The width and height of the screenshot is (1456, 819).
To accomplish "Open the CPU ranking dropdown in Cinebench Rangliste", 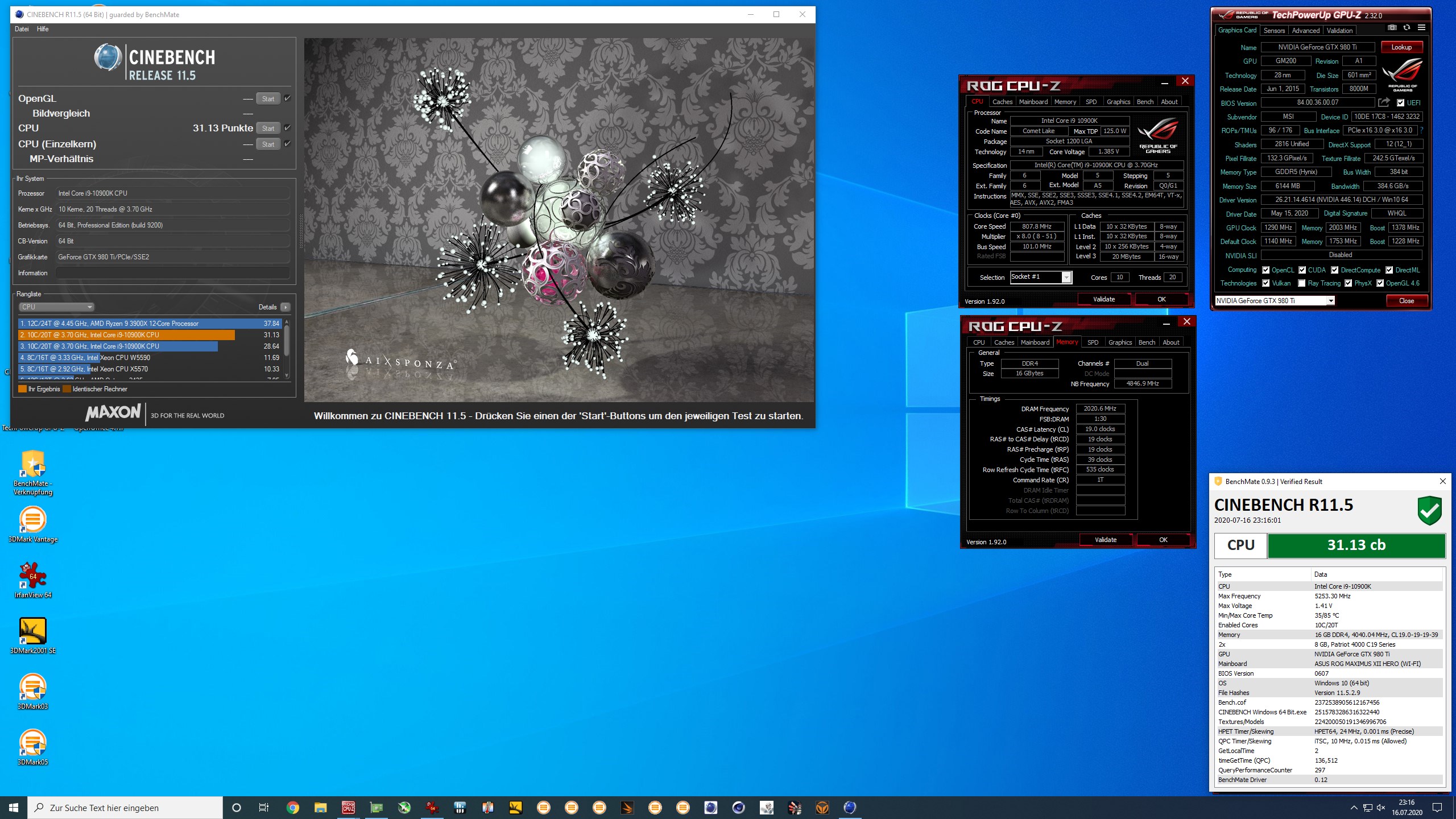I will click(57, 307).
